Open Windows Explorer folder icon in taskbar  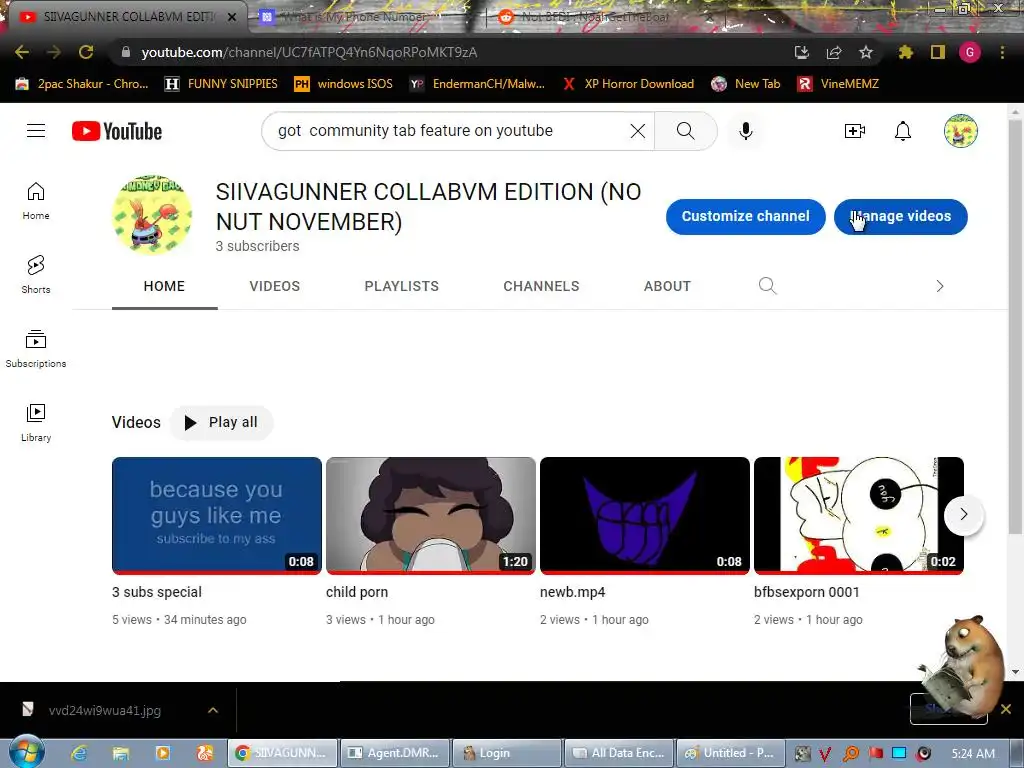click(x=121, y=753)
